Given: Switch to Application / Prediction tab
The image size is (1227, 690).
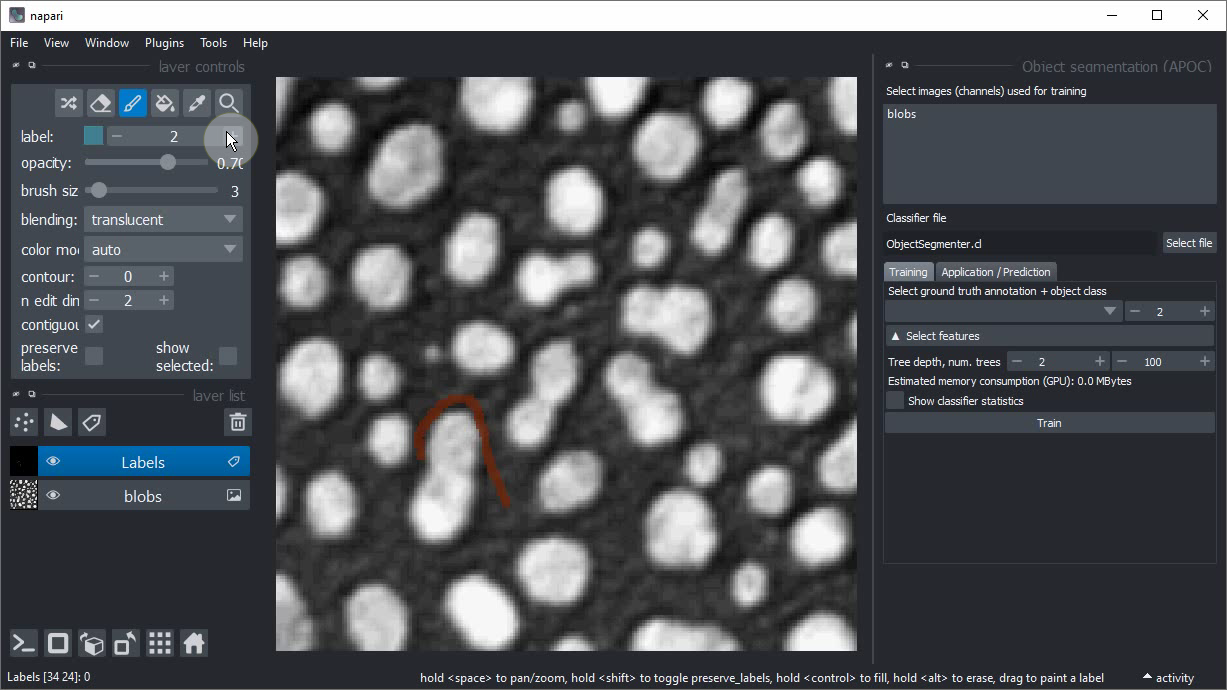Looking at the screenshot, I should [x=995, y=272].
